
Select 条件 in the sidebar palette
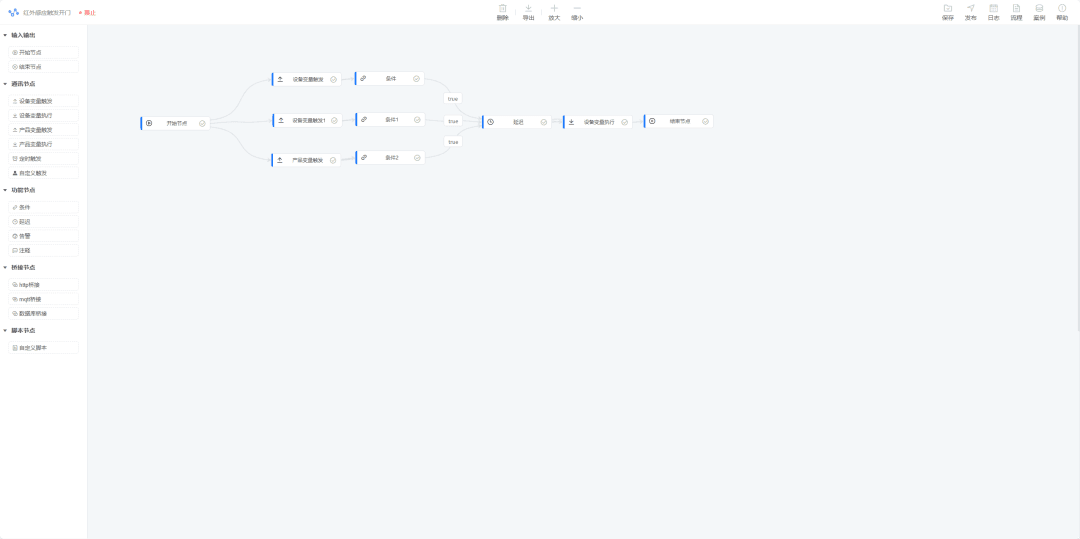(x=43, y=207)
